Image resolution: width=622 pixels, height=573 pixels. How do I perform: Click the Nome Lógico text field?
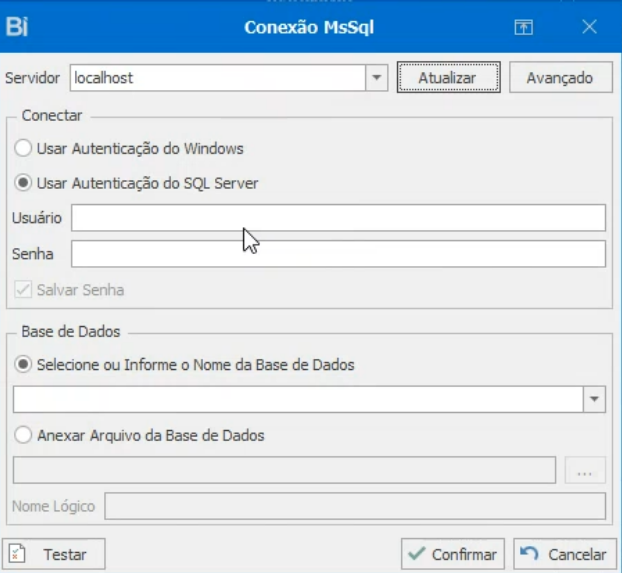355,506
